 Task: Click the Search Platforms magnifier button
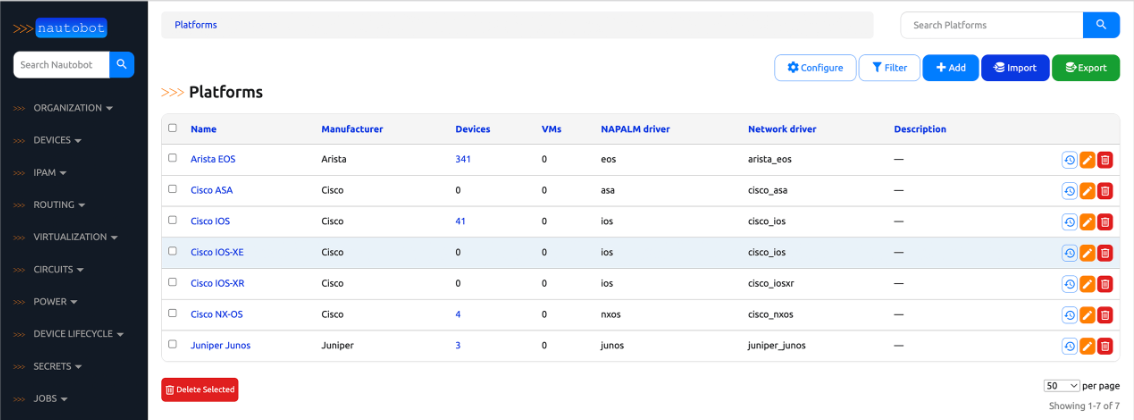[1101, 25]
